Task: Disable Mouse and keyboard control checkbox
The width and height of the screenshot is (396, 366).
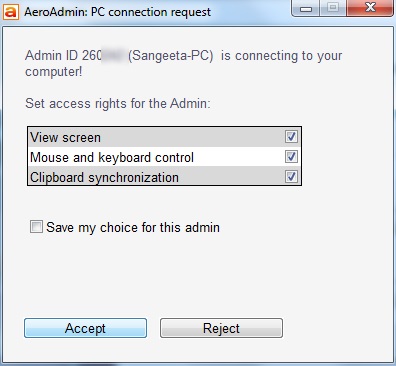Action: (x=291, y=156)
